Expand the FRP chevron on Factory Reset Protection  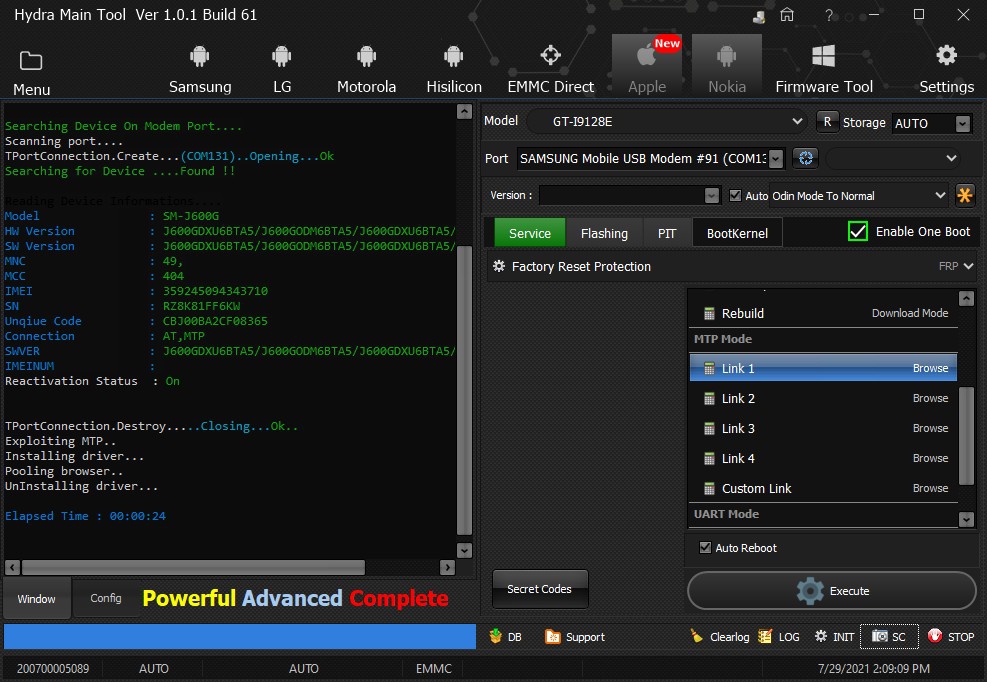(968, 266)
